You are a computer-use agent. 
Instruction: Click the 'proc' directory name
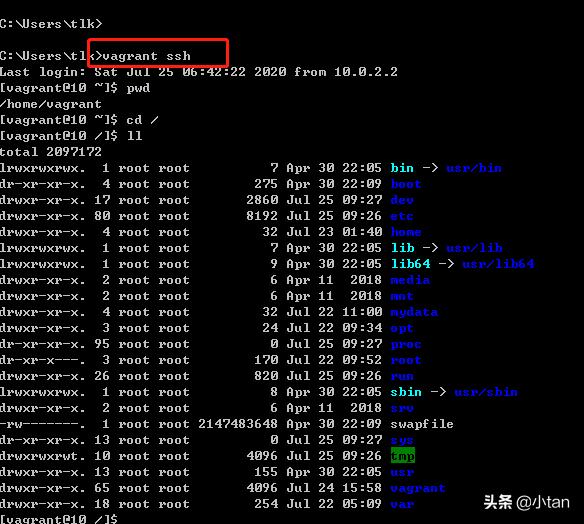pyautogui.click(x=406, y=344)
